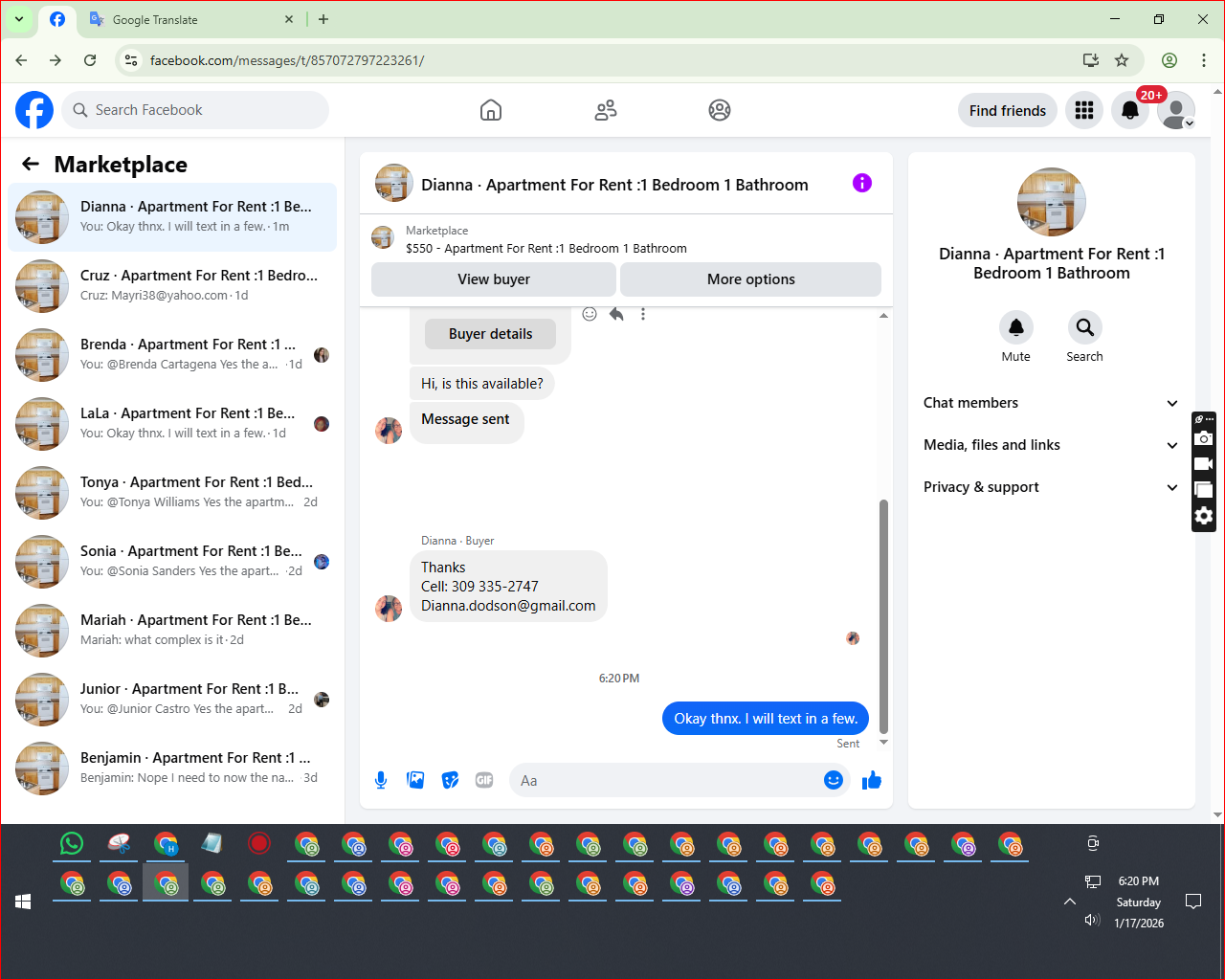Image resolution: width=1225 pixels, height=980 pixels.
Task: Open the Cruz apartment conversation
Action: pyautogui.click(x=172, y=286)
